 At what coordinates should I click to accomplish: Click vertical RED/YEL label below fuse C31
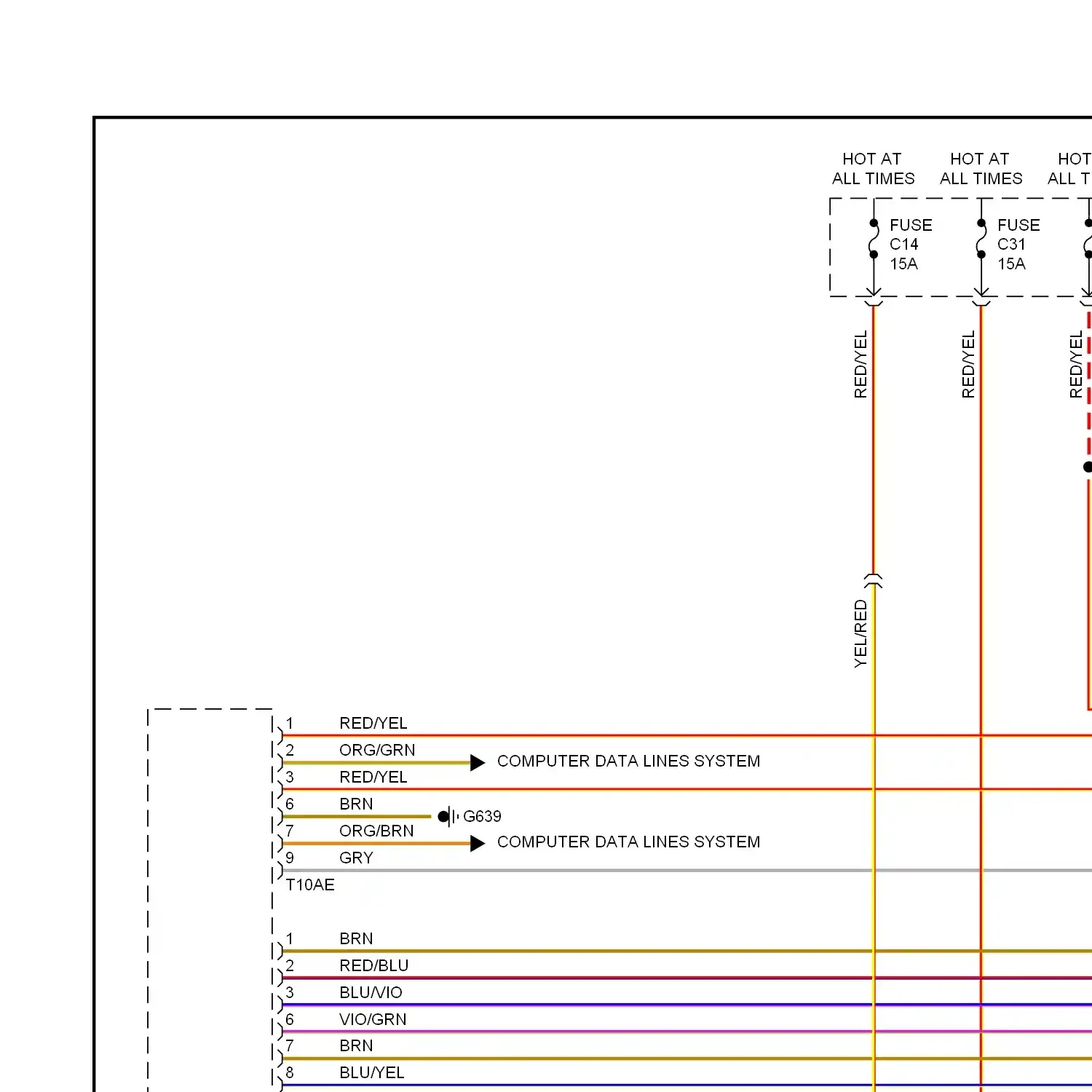click(968, 364)
